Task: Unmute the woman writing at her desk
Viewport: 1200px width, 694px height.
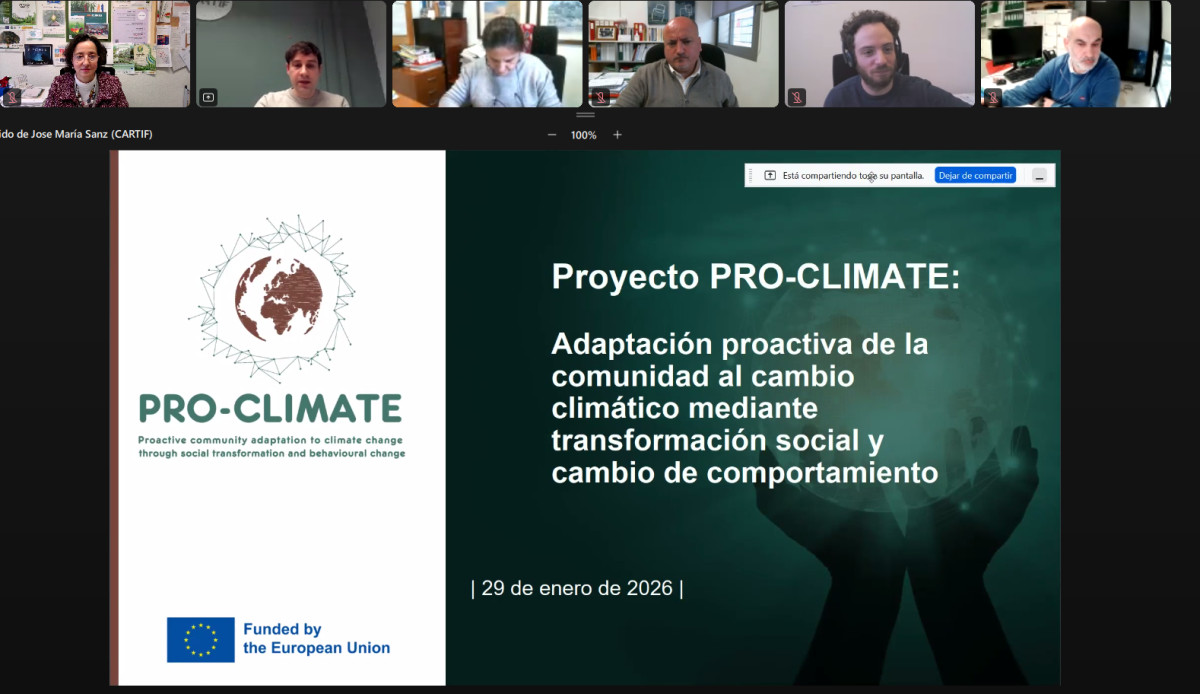Action: coord(401,98)
